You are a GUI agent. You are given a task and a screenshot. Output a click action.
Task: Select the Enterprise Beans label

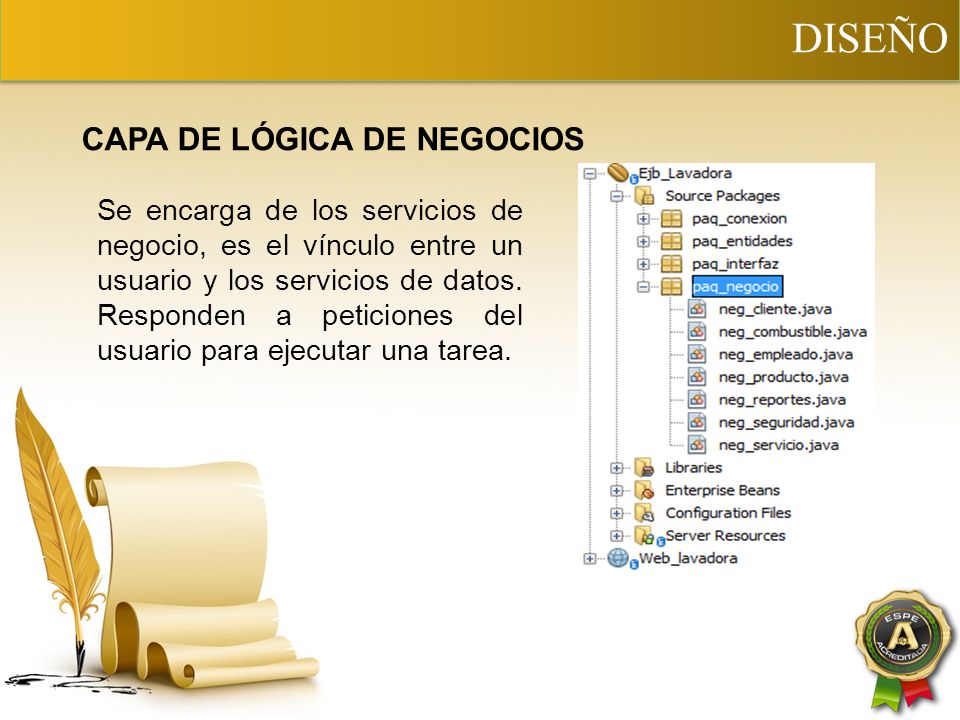[722, 490]
